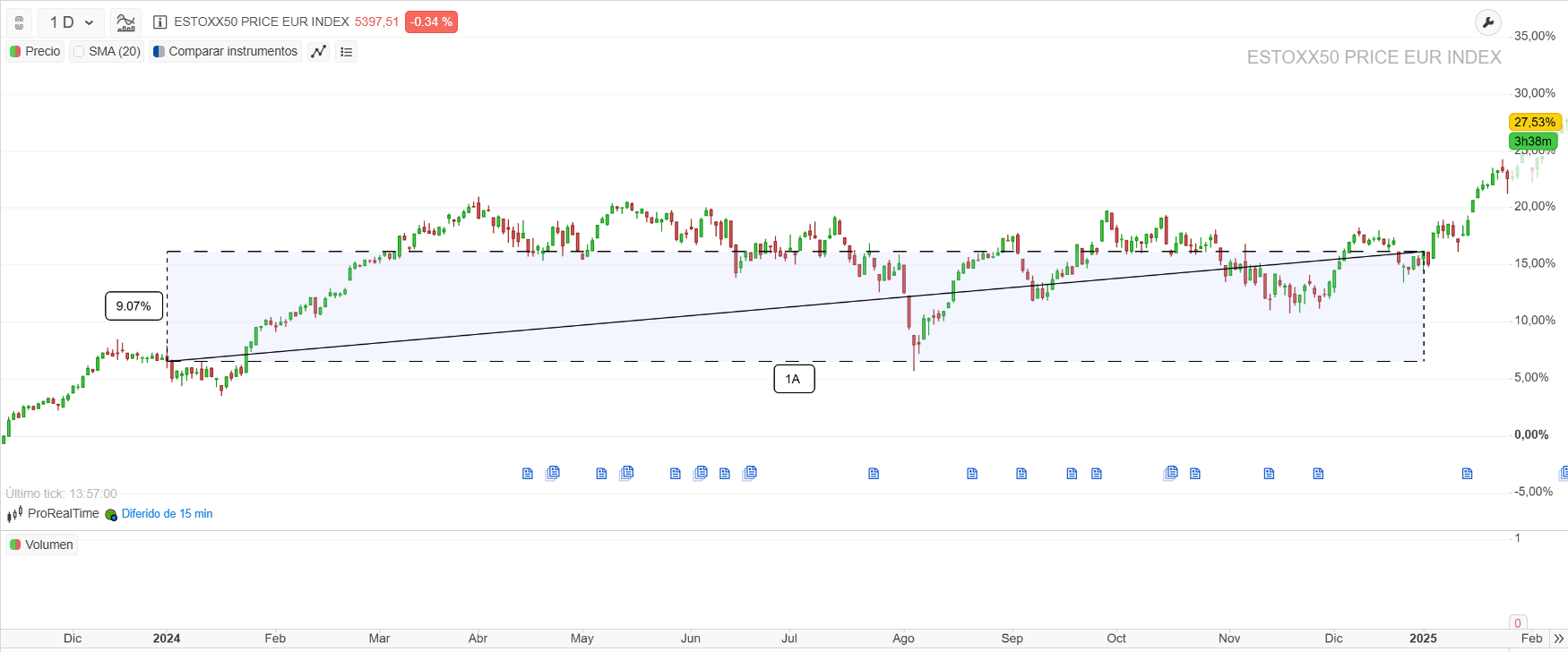This screenshot has height=652, width=1568.
Task: Open the mid-January 2025 news document icon
Action: tap(1467, 474)
